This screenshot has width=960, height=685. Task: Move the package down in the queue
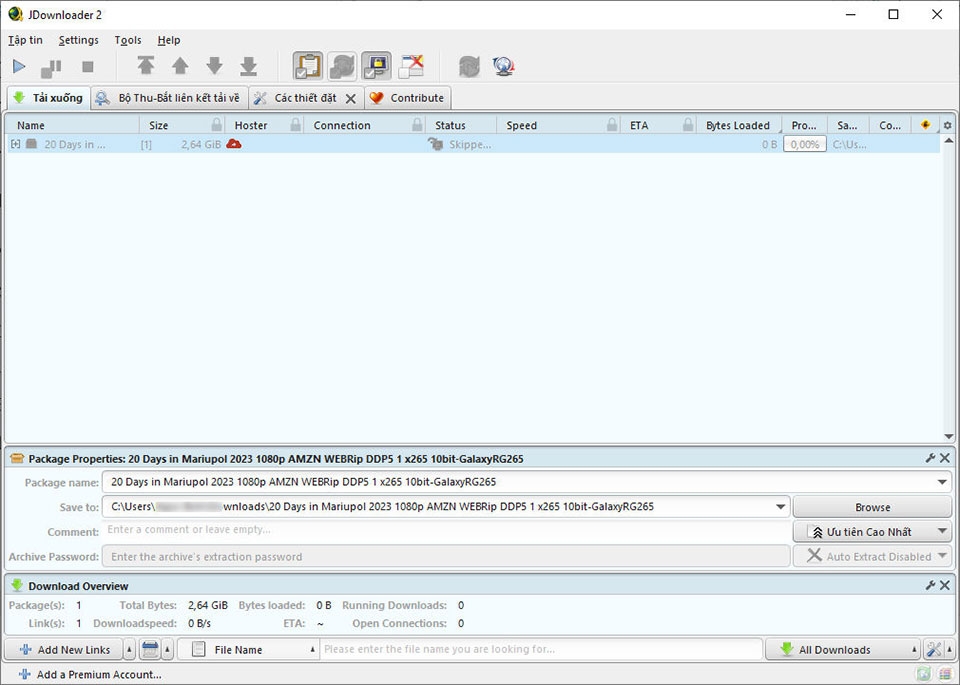tap(214, 66)
